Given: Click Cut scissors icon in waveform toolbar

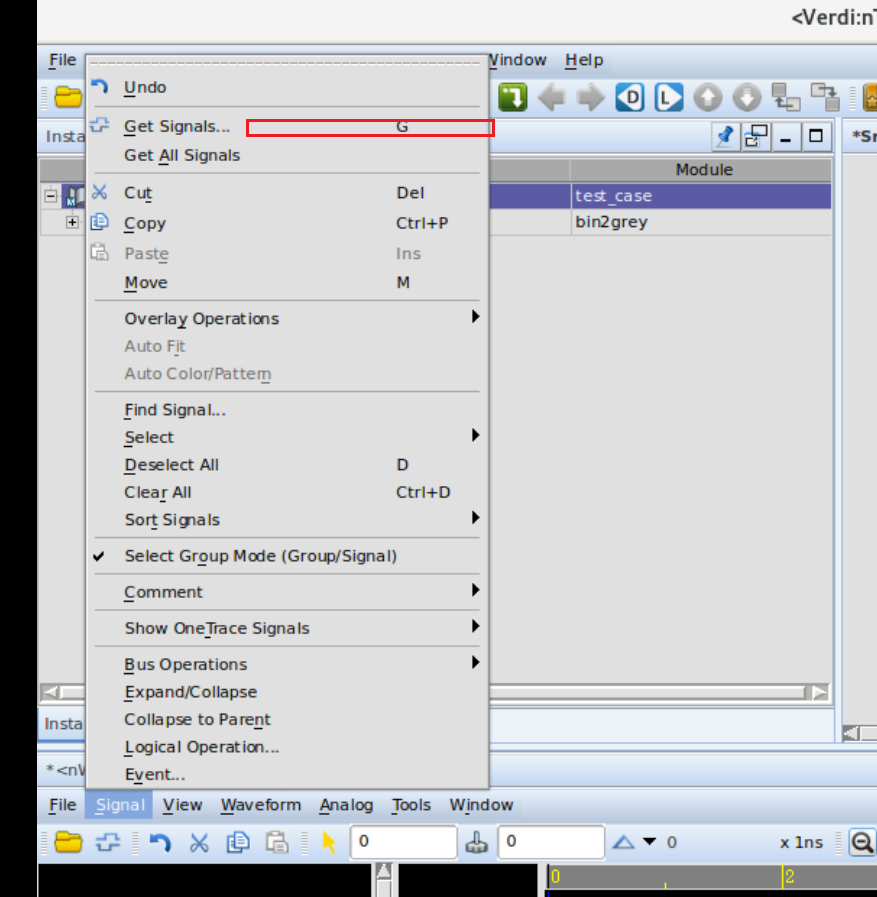Looking at the screenshot, I should click(x=199, y=842).
